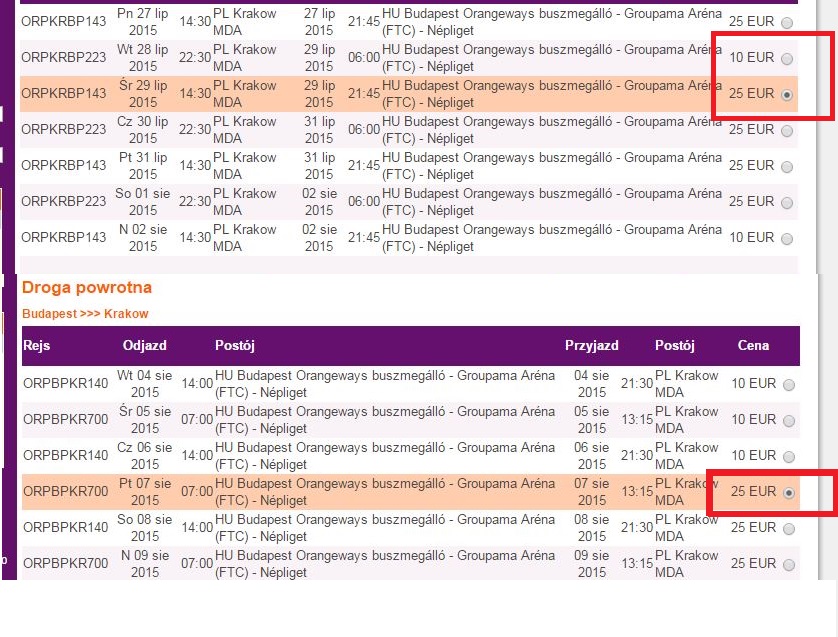Click ORPBPKR140 for Cz 06 sie
This screenshot has height=637, width=838.
[66, 455]
